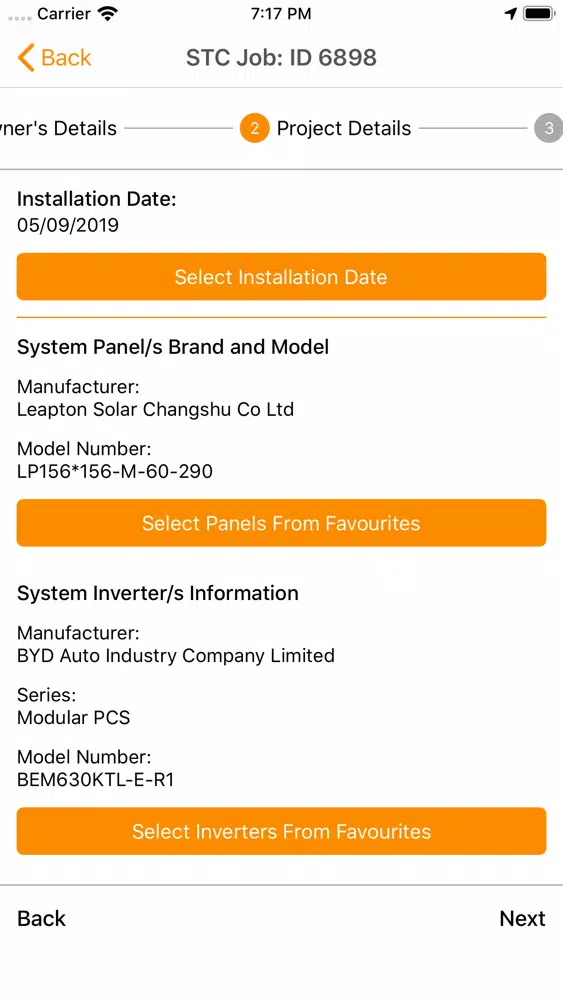563x1000 pixels.
Task: Tap Back text in navigation bar
Action: 66,57
